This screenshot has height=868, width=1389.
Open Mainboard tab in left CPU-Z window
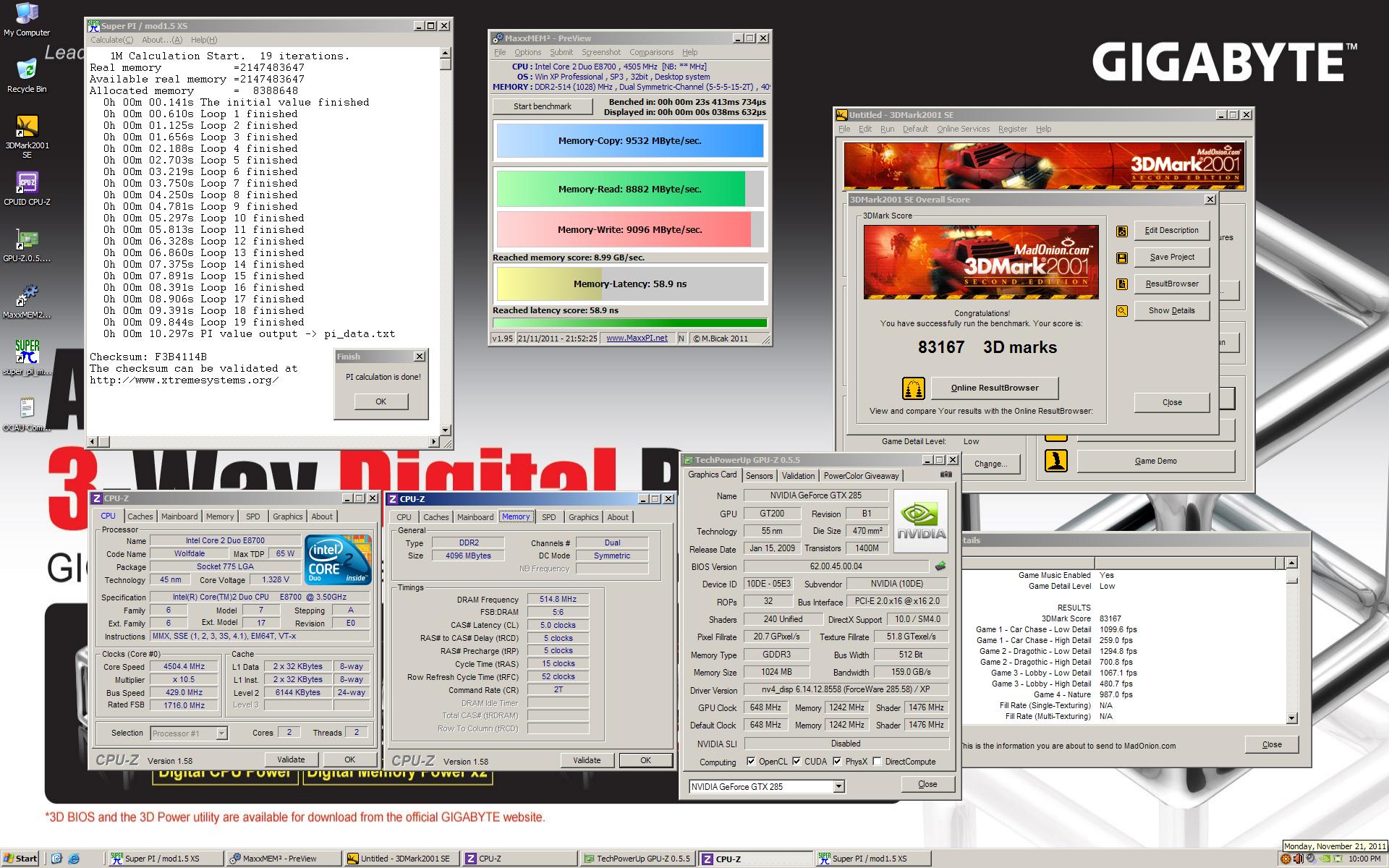(179, 516)
